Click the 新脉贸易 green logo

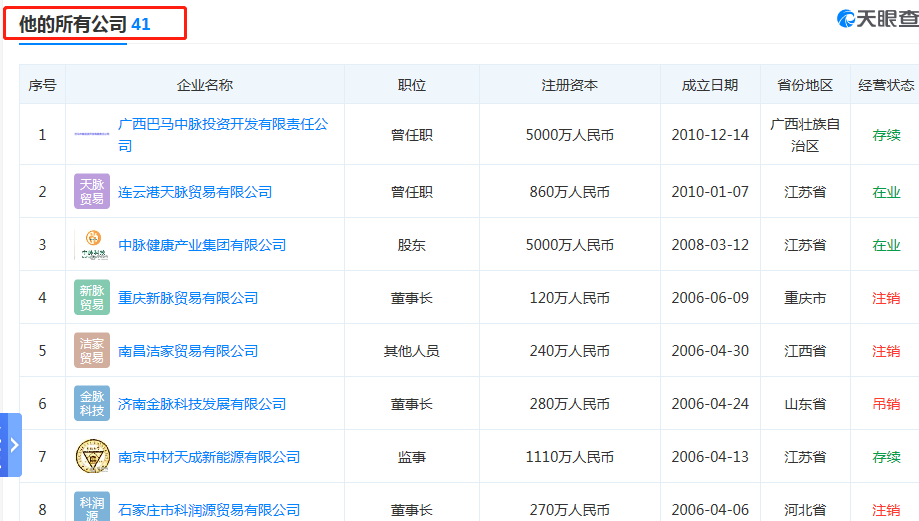click(x=92, y=297)
